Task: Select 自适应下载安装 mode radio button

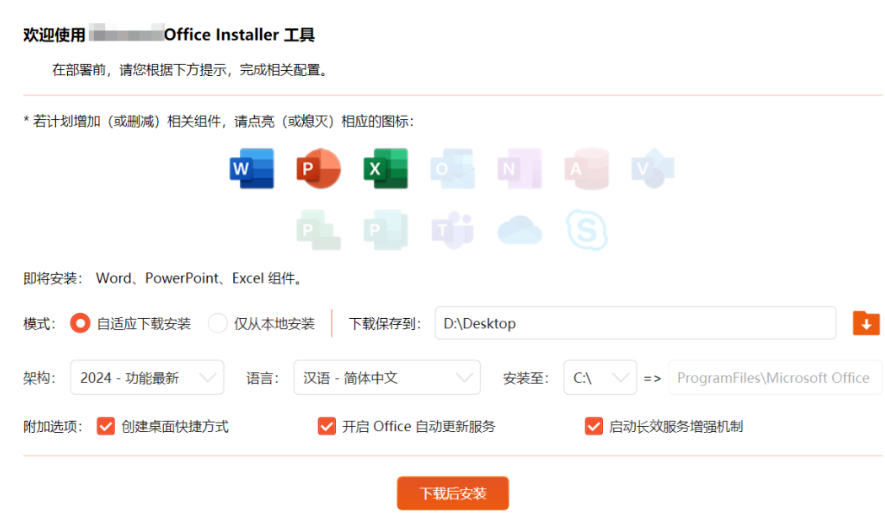Action: click(80, 323)
